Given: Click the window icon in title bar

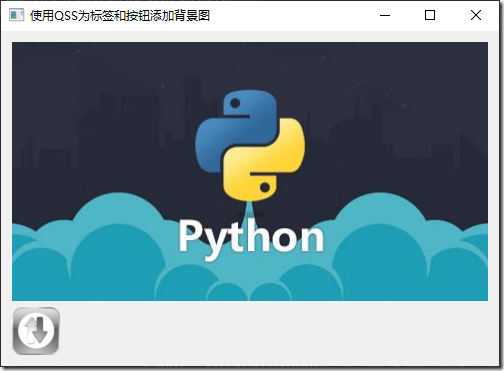Looking at the screenshot, I should pyautogui.click(x=17, y=15).
